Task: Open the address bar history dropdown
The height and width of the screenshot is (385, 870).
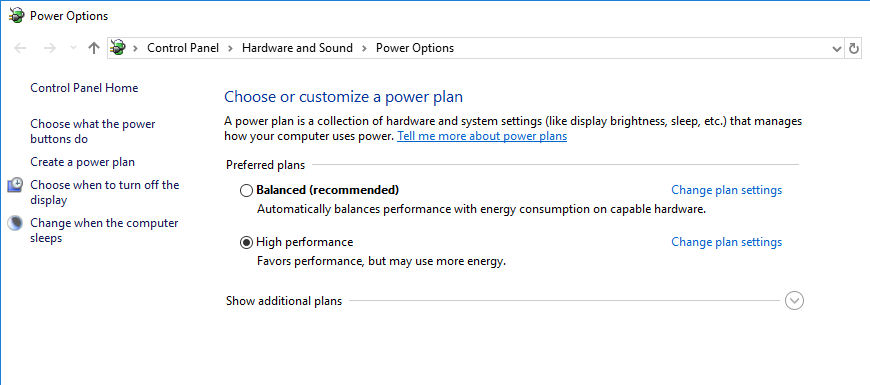Action: [837, 48]
